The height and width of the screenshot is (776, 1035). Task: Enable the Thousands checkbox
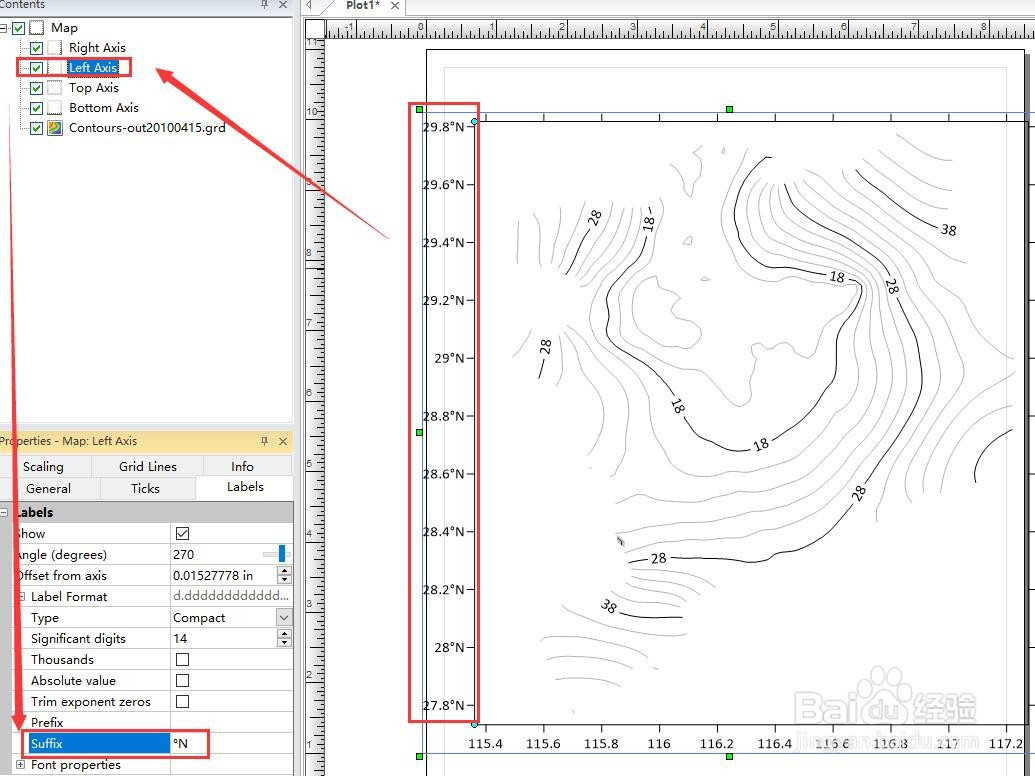[183, 659]
